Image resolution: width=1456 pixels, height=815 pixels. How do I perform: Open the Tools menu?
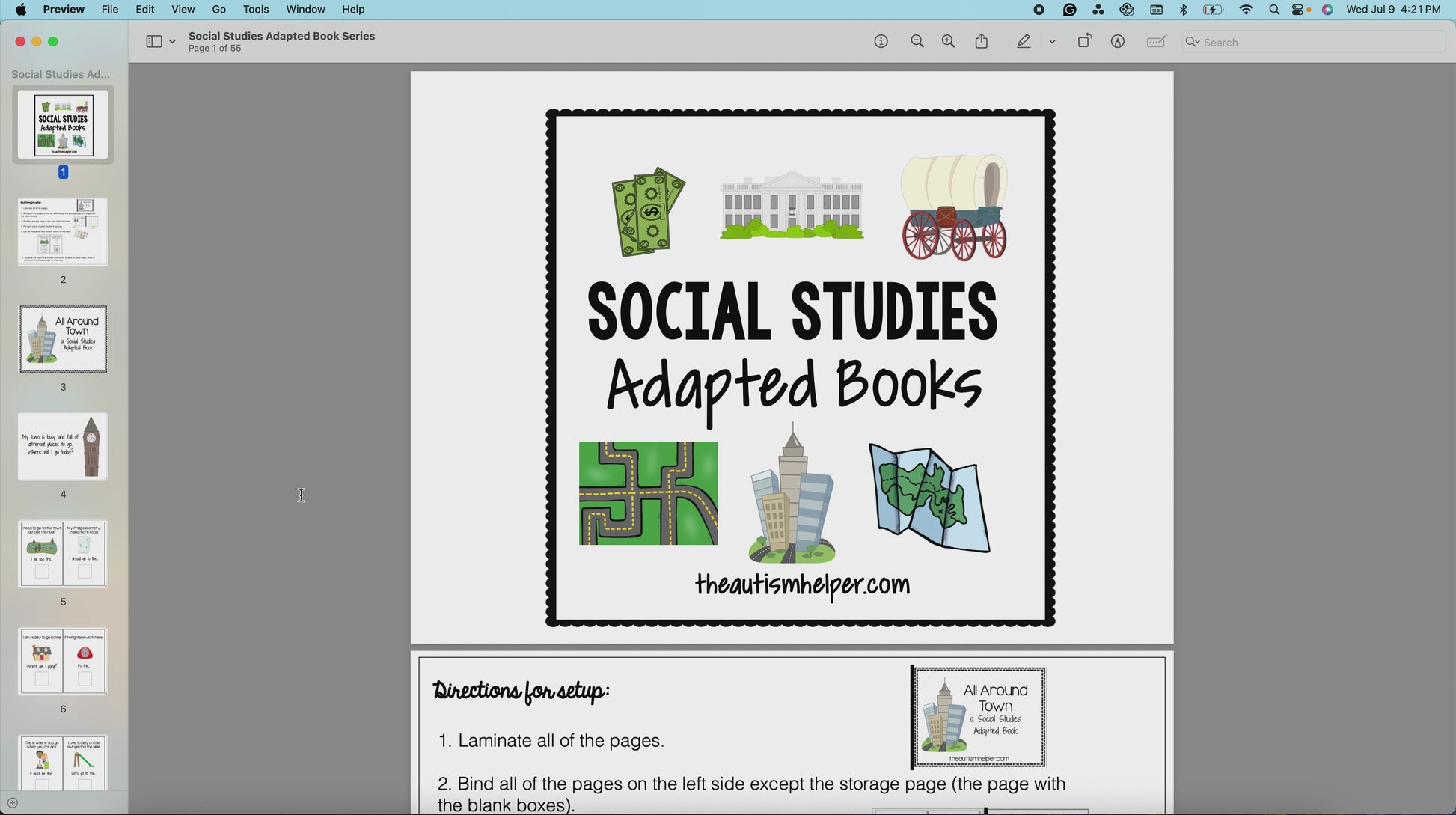[256, 10]
